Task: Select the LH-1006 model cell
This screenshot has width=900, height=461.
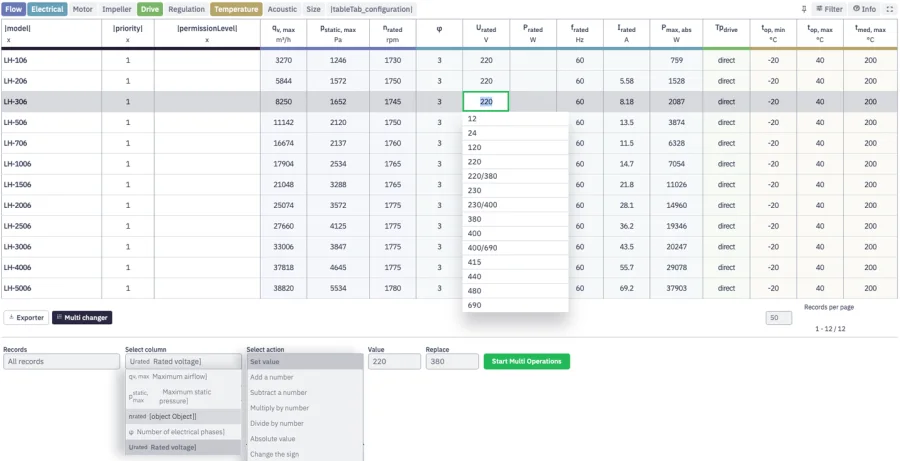Action: click(x=51, y=164)
